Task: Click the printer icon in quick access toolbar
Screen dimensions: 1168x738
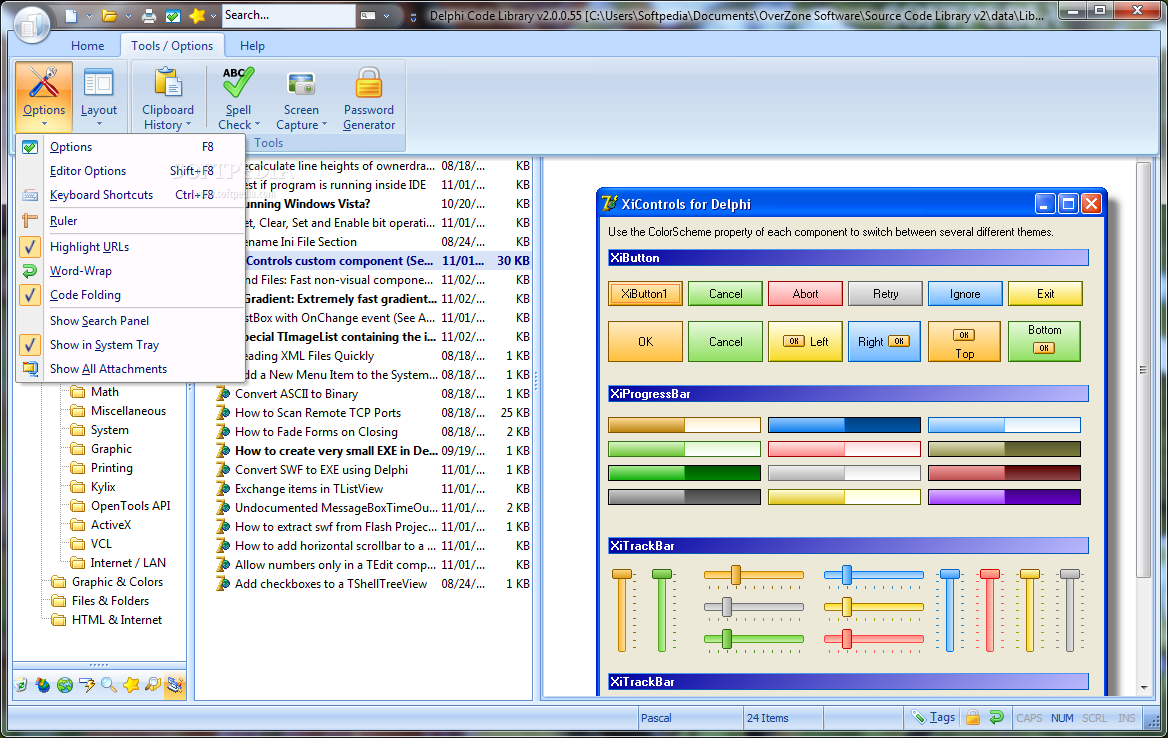Action: point(150,16)
